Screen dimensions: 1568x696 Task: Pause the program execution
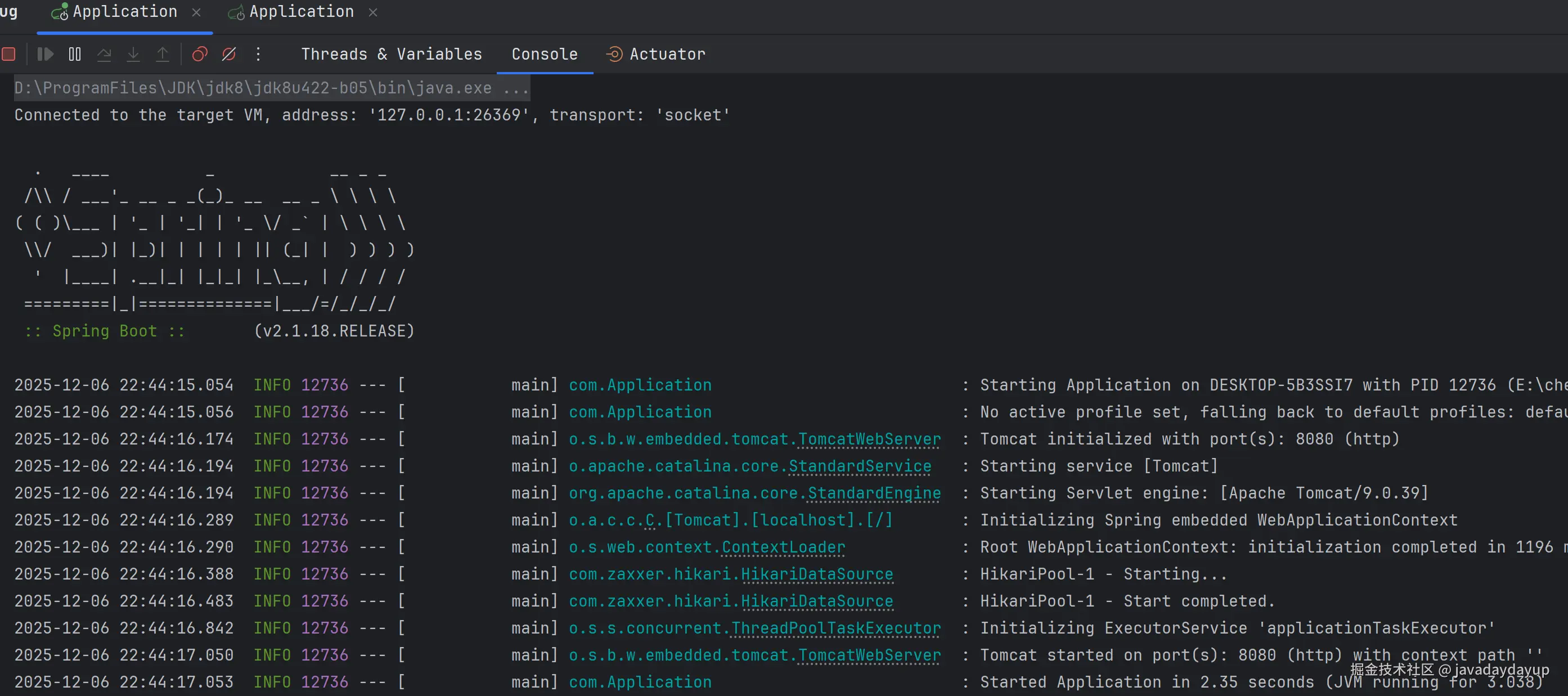pos(75,54)
